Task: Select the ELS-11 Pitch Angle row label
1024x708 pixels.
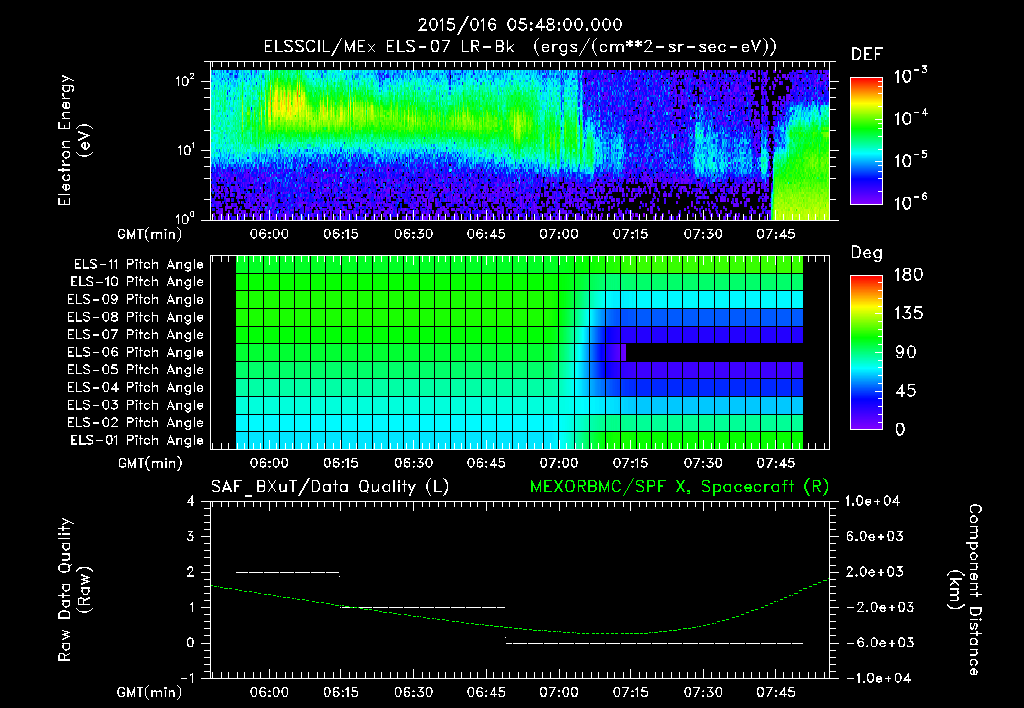Action: pos(138,265)
